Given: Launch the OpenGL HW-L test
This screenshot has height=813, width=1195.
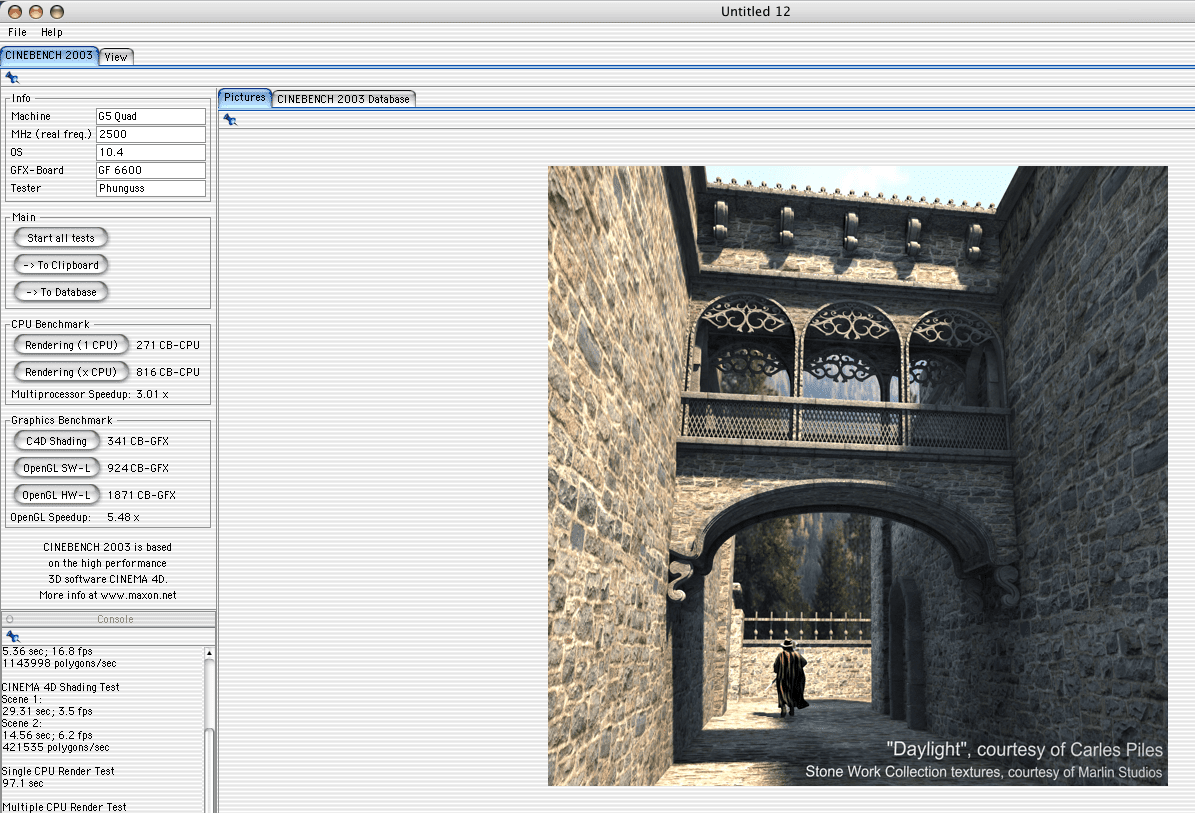Looking at the screenshot, I should pyautogui.click(x=56, y=495).
